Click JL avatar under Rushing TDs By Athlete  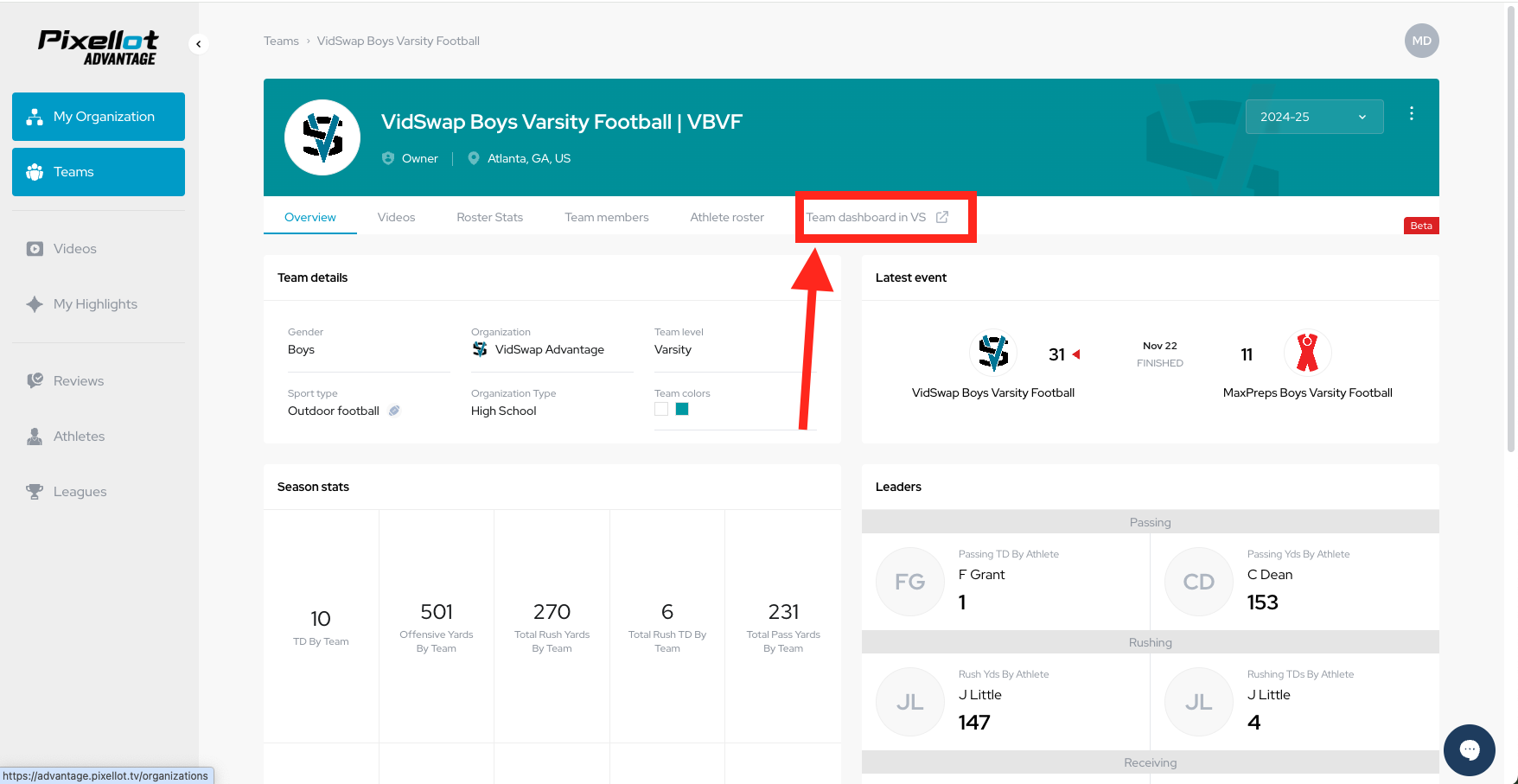tap(1199, 702)
